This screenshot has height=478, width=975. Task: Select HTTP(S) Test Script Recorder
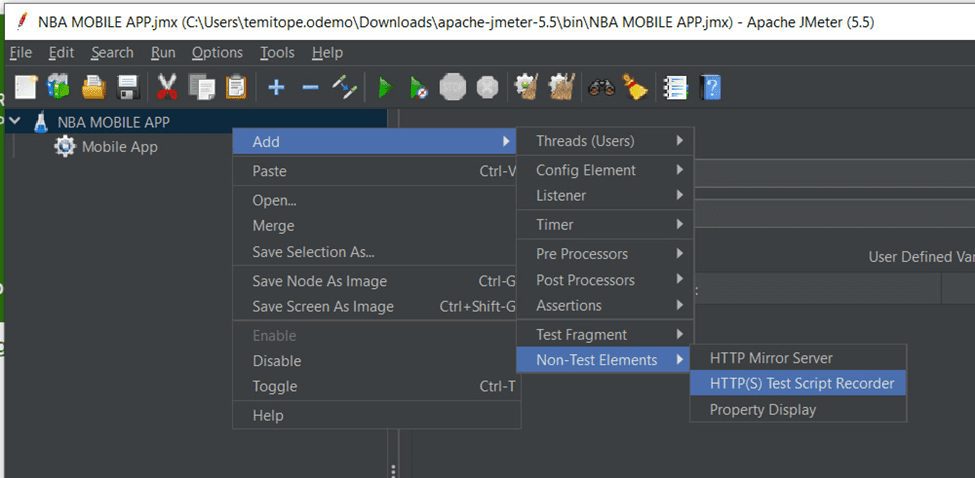click(798, 384)
